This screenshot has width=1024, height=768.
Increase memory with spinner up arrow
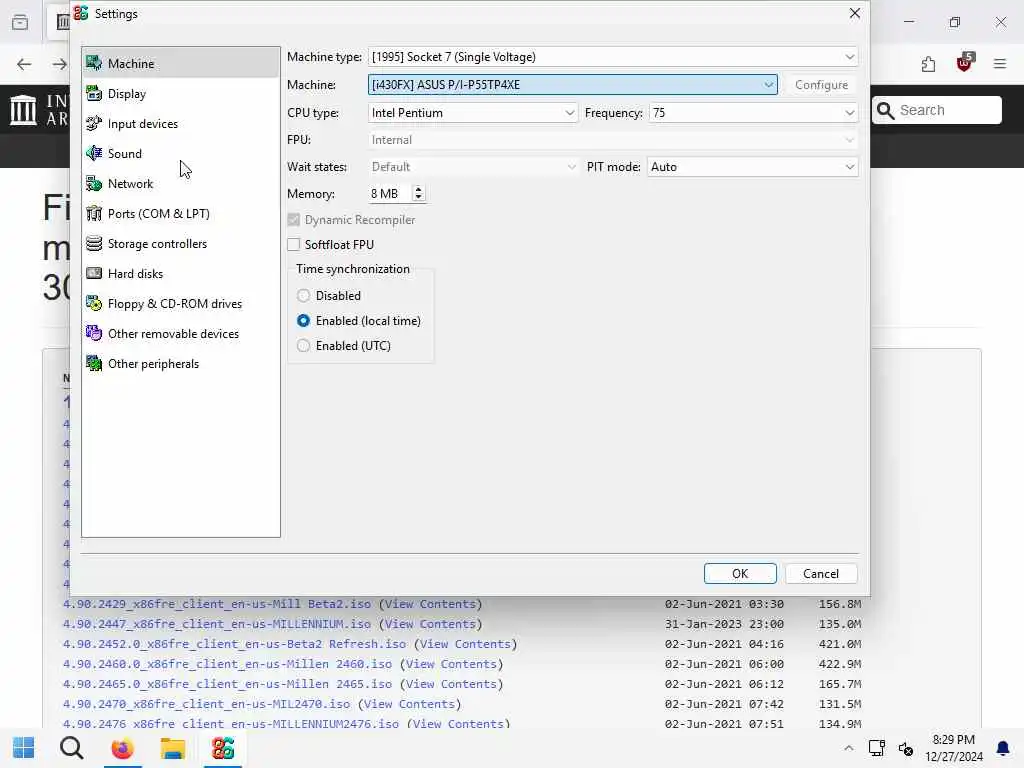[x=419, y=189]
